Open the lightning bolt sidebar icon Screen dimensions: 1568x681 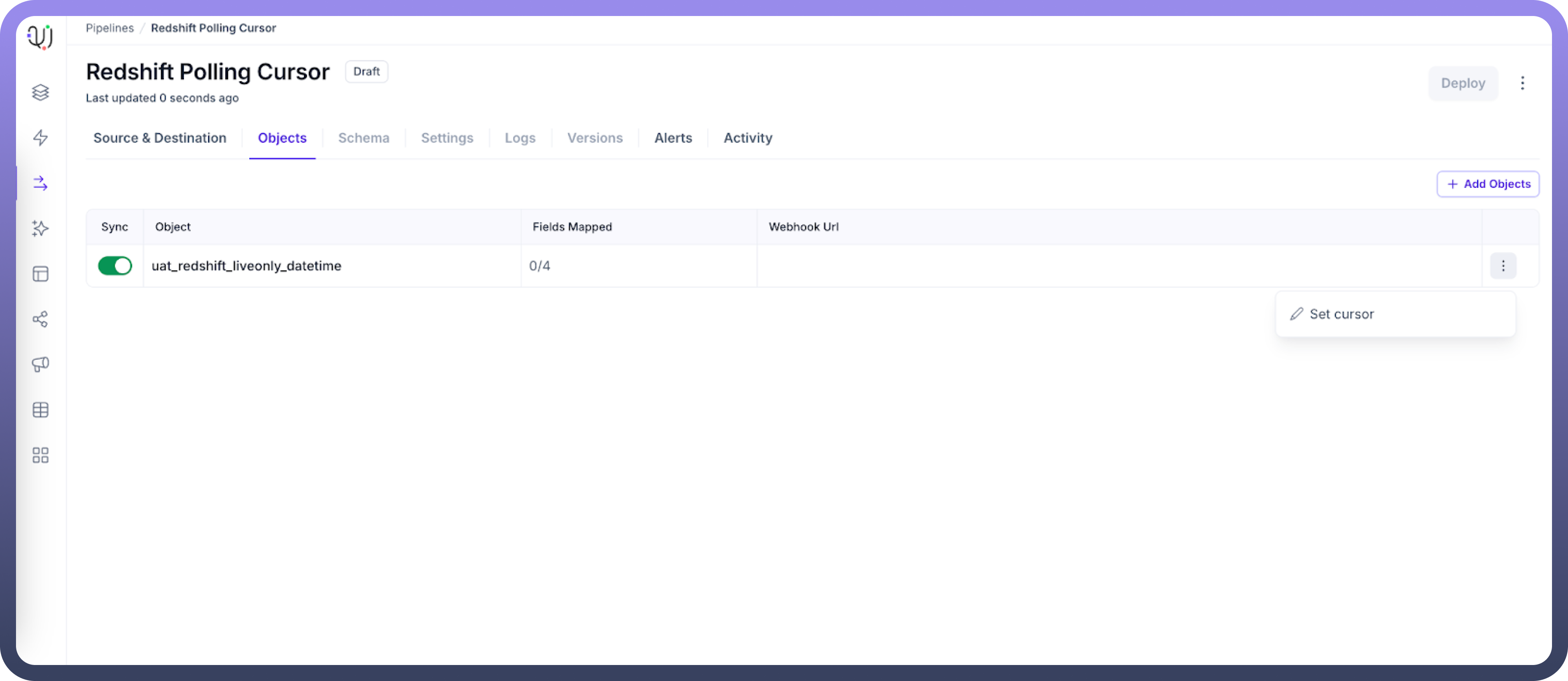coord(40,138)
